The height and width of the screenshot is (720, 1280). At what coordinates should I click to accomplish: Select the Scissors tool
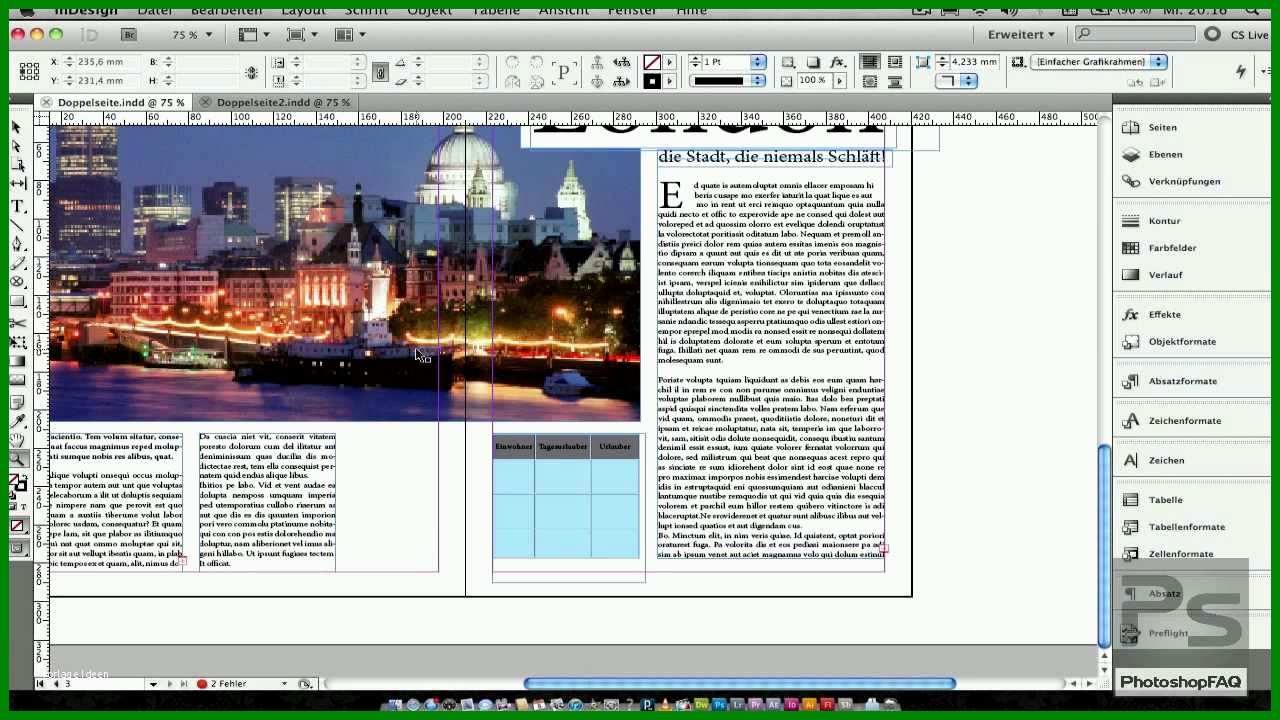pyautogui.click(x=18, y=323)
